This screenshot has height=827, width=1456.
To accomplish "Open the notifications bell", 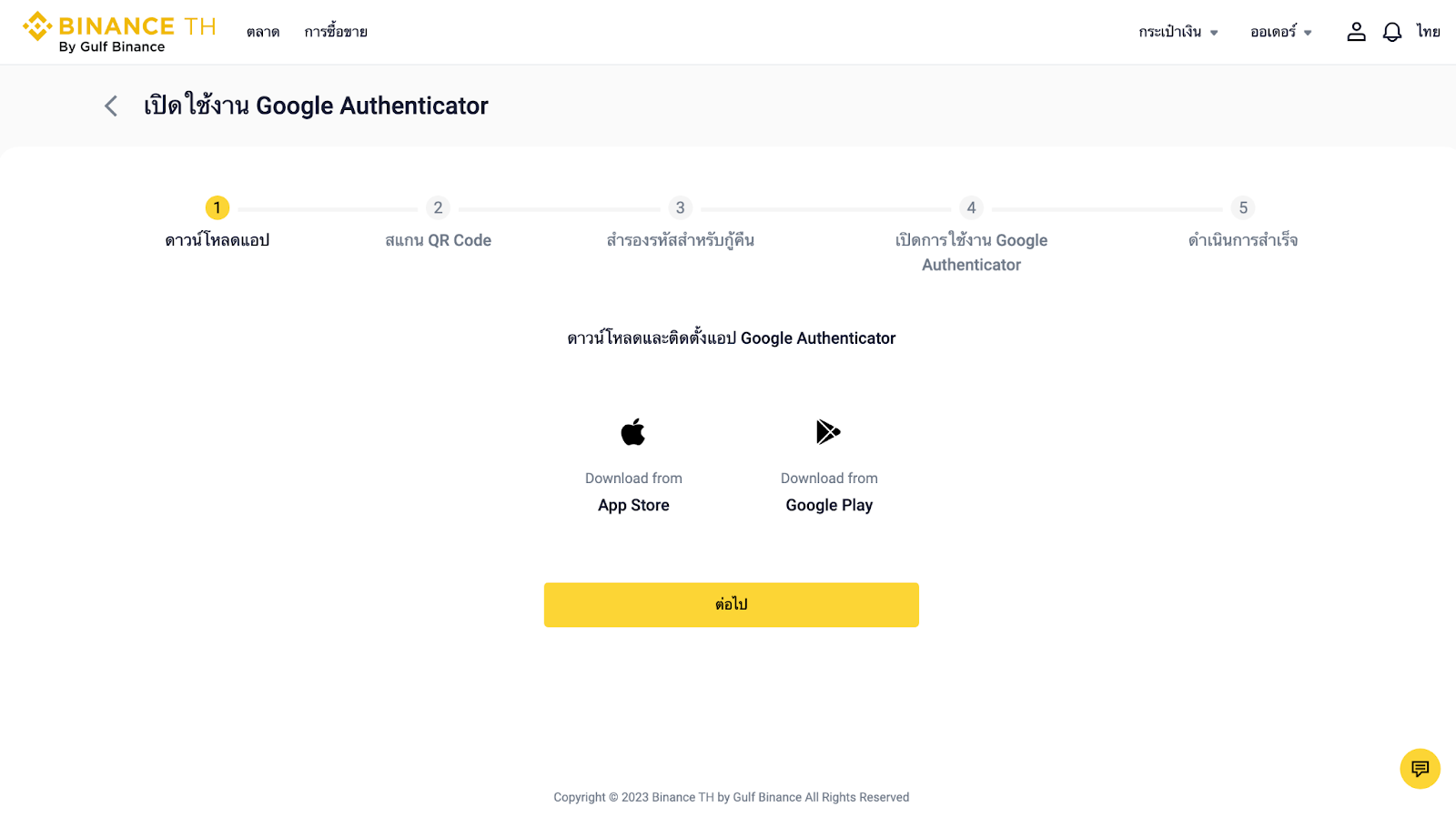I will (x=1391, y=32).
